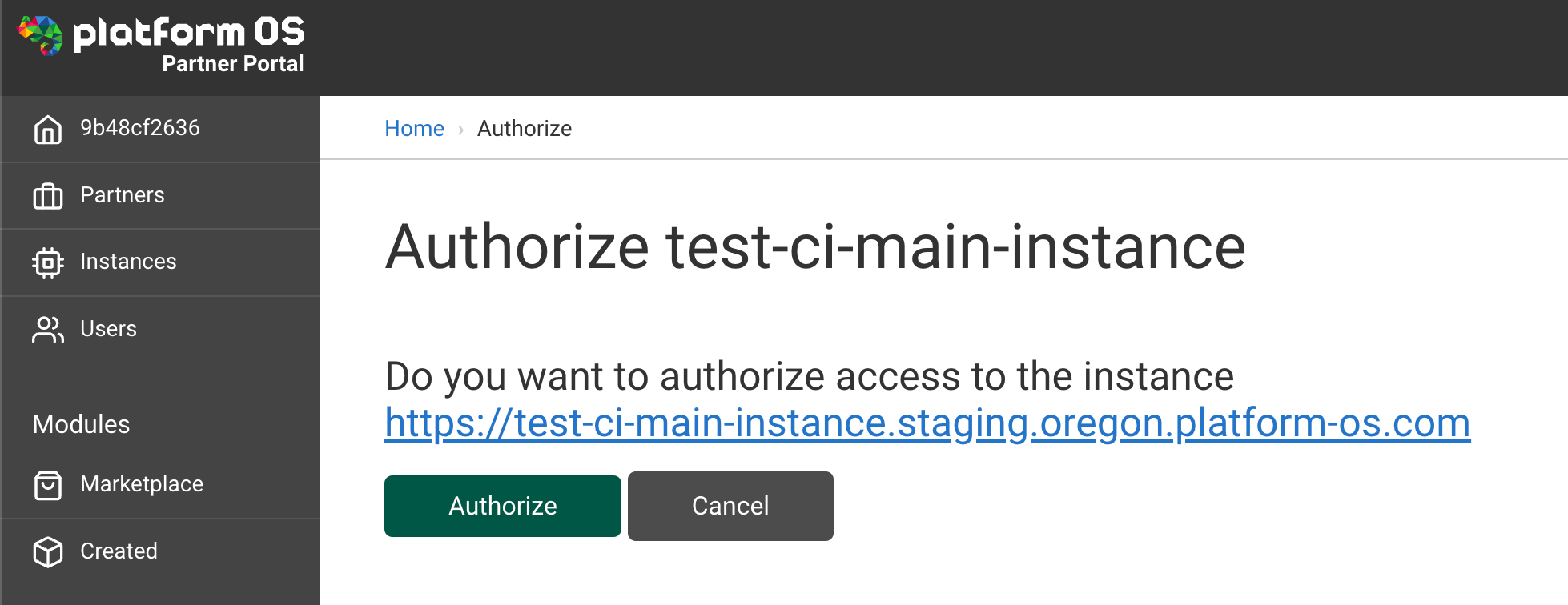Select the Authorize breadcrumb label

pyautogui.click(x=525, y=129)
